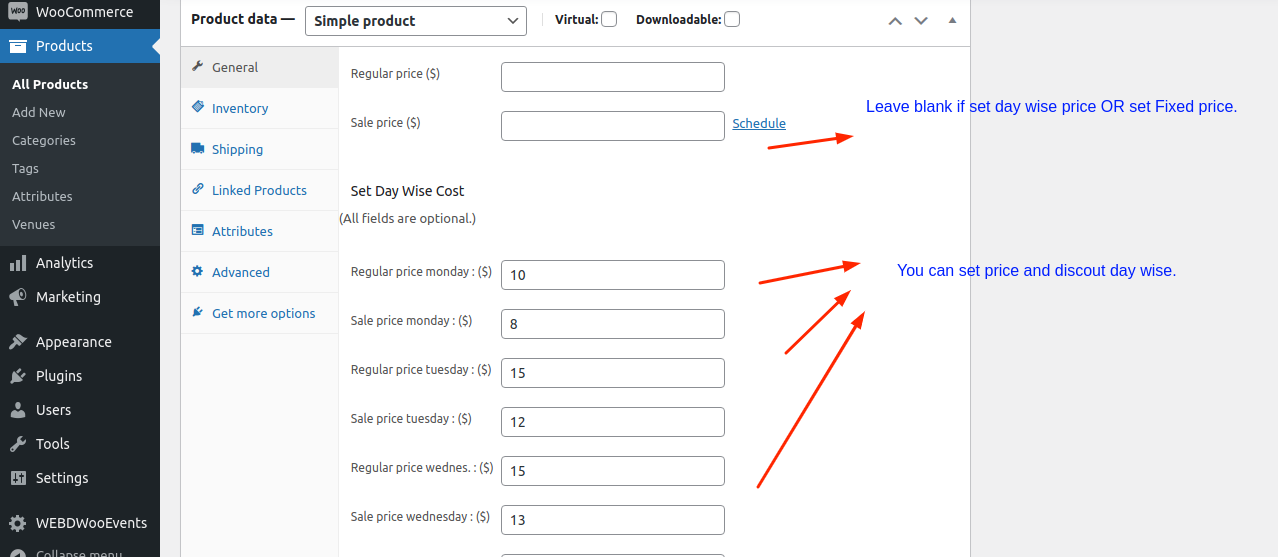Viewport: 1278px width, 557px height.
Task: Click the Tools wrench icon
Action: click(18, 444)
